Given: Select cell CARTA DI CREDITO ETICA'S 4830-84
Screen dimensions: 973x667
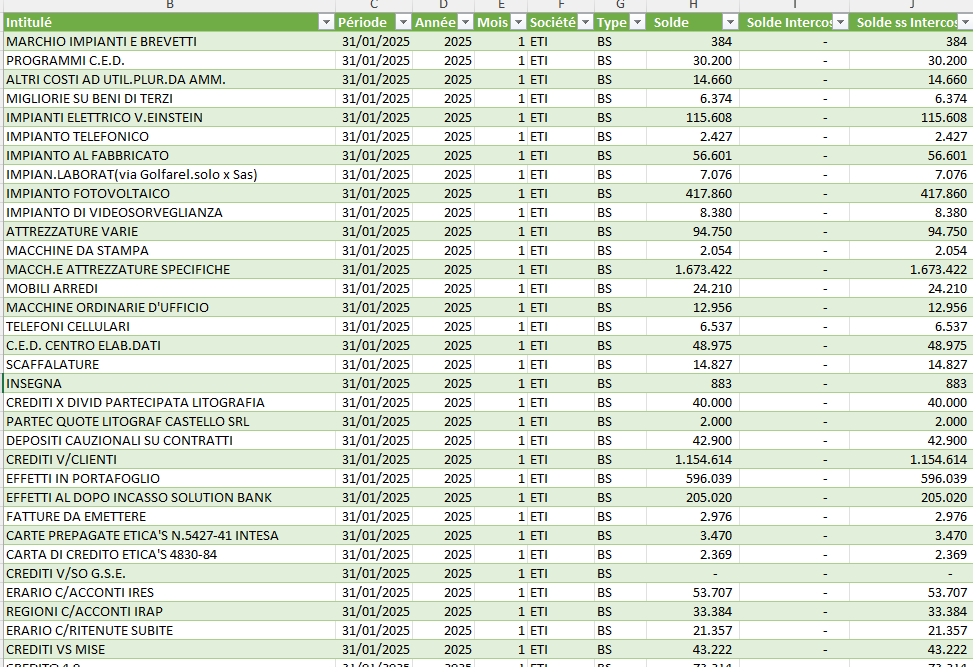Looking at the screenshot, I should point(169,555).
